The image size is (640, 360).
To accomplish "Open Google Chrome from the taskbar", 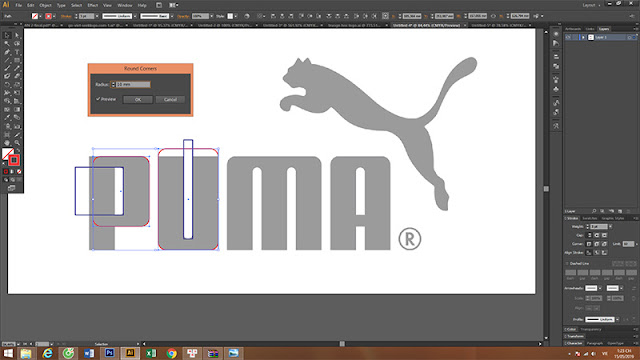I will click(x=172, y=353).
